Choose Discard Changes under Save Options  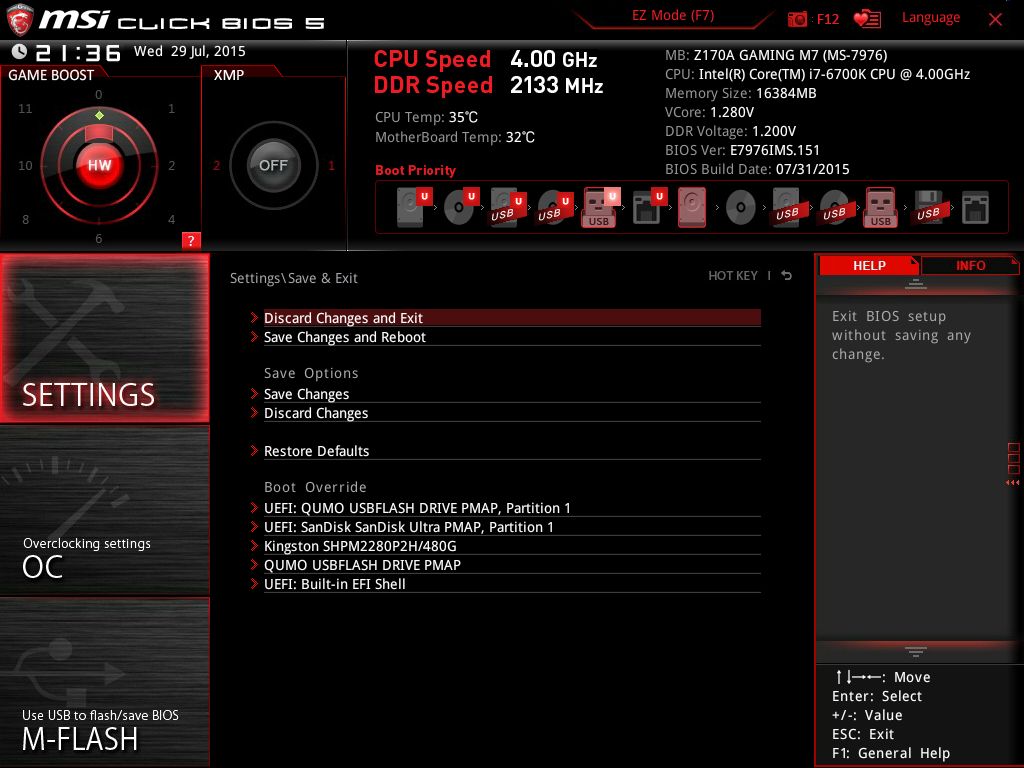tap(512, 413)
